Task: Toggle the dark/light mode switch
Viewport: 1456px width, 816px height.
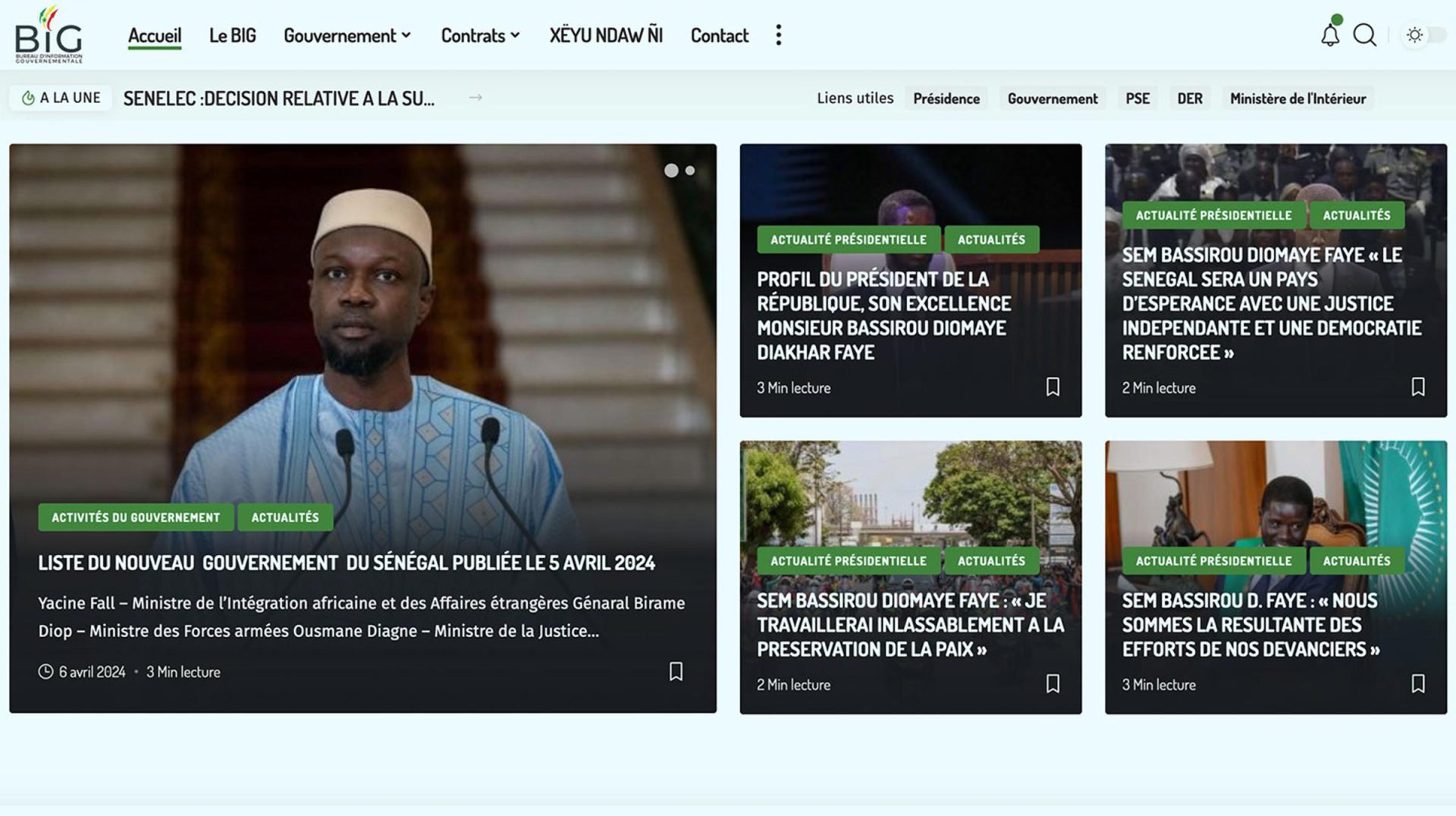Action: tap(1424, 35)
